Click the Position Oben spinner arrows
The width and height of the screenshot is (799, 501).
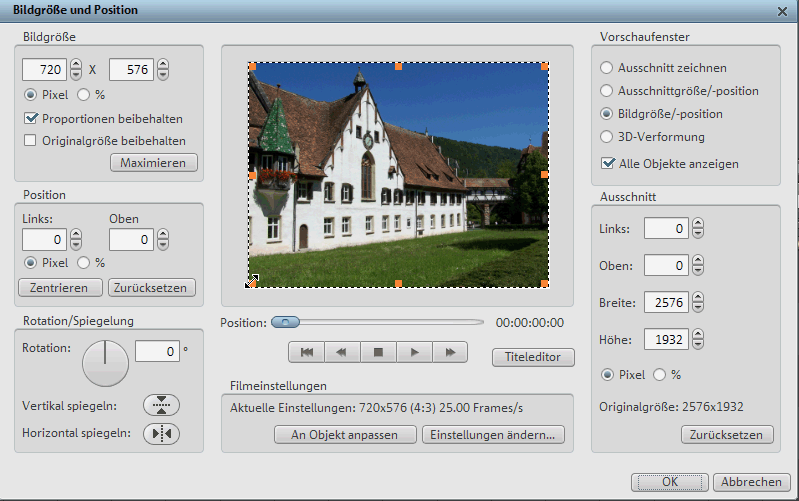(163, 239)
